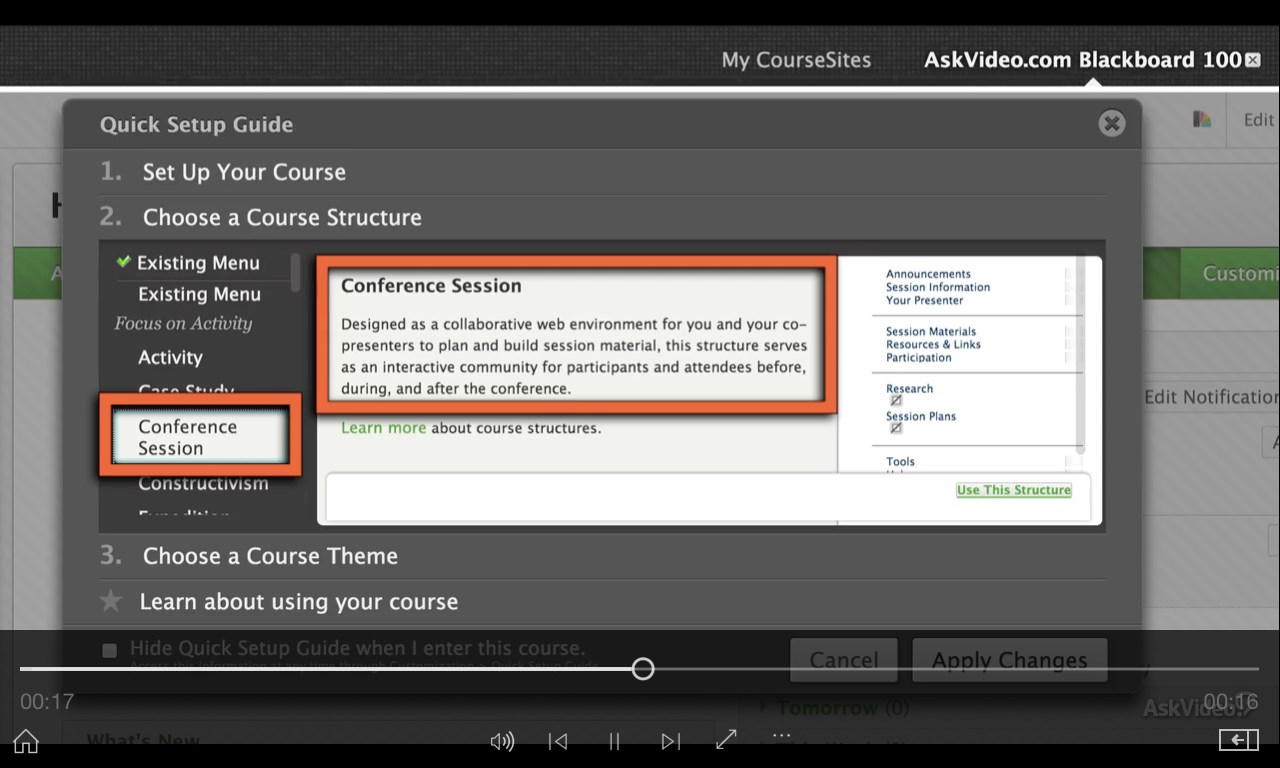
Task: Click the Customi button behind dialog
Action: (x=1240, y=273)
